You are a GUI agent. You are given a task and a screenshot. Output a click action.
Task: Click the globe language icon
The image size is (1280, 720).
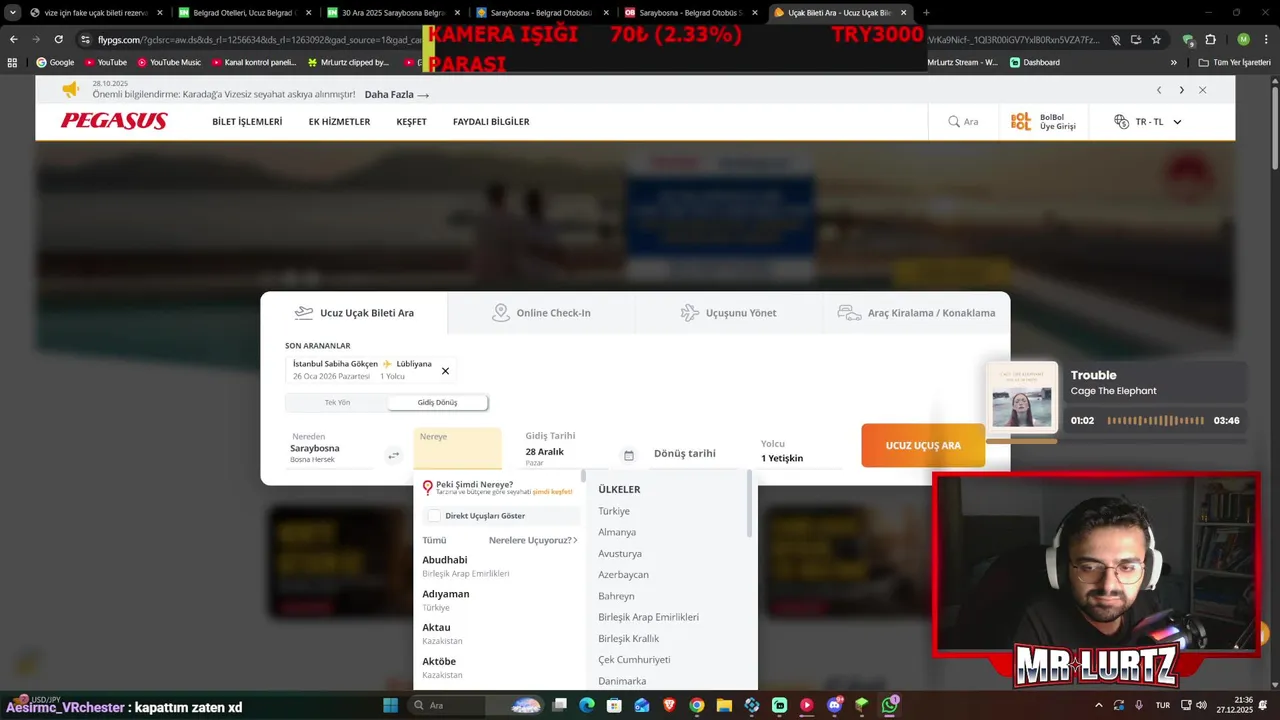click(x=1121, y=122)
